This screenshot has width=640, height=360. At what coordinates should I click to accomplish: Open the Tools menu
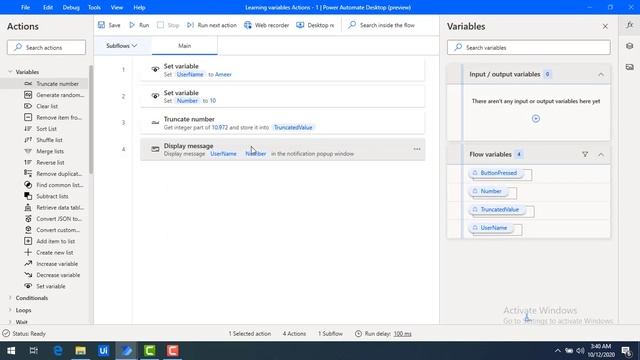point(94,7)
